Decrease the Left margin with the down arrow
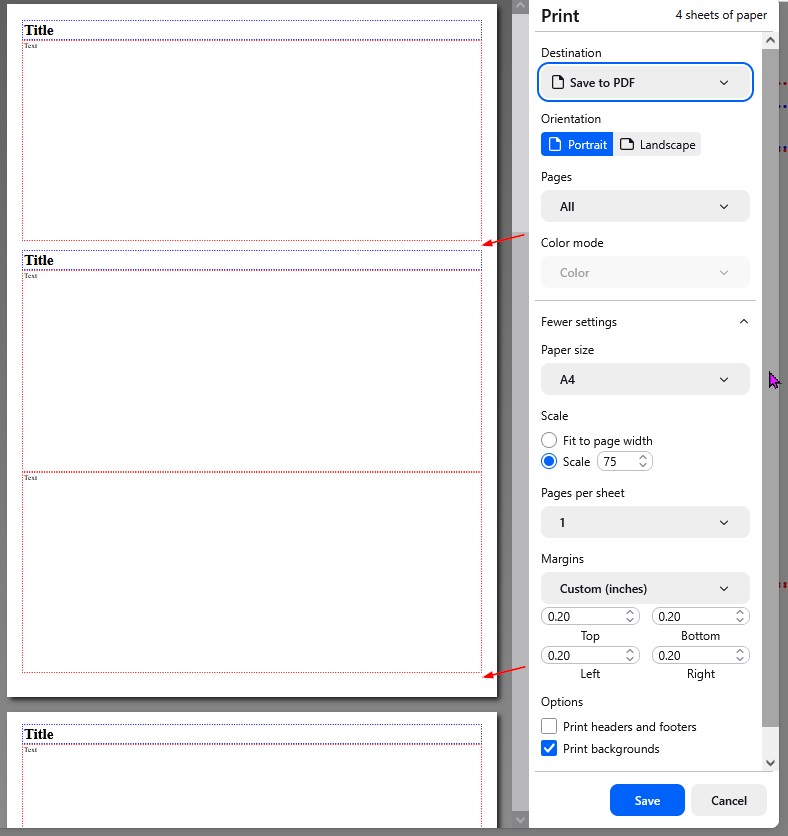 pos(630,660)
